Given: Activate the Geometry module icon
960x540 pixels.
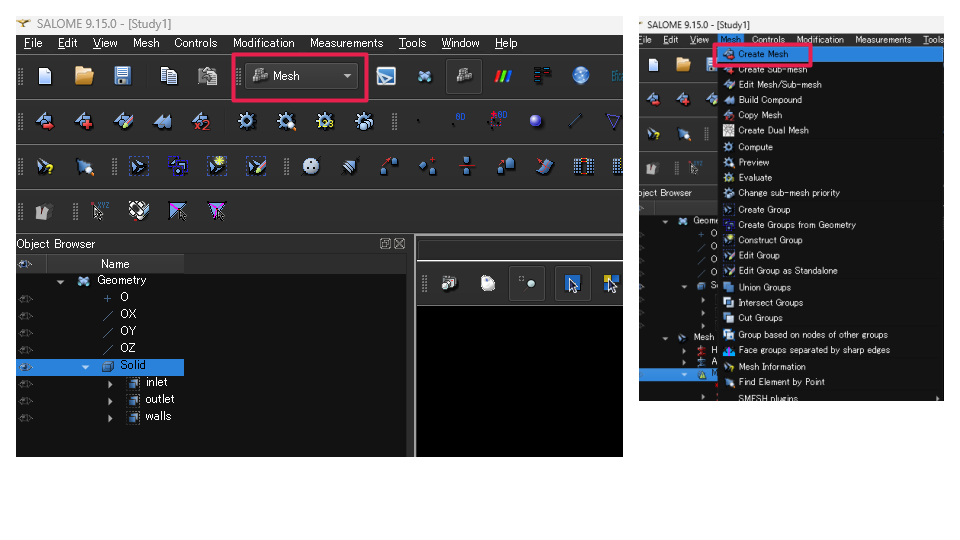Looking at the screenshot, I should 424,76.
